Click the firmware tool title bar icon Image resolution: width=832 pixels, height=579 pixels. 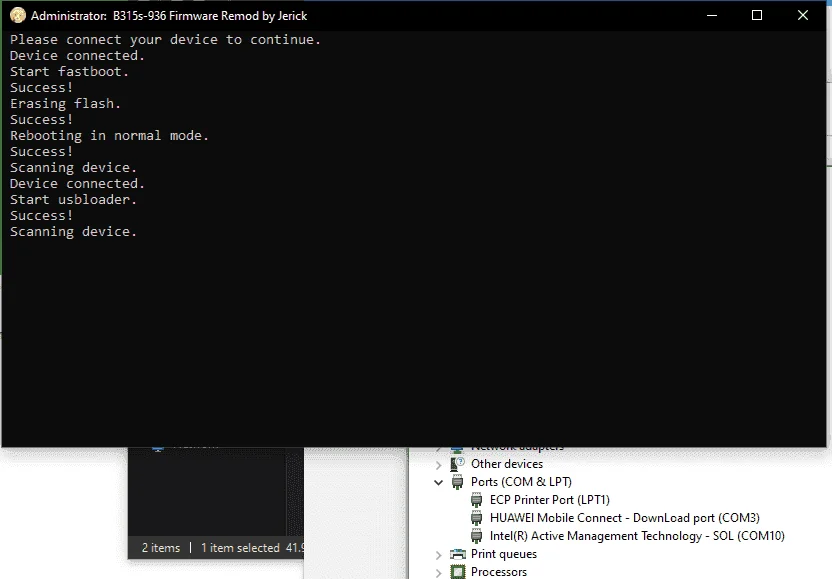click(18, 15)
